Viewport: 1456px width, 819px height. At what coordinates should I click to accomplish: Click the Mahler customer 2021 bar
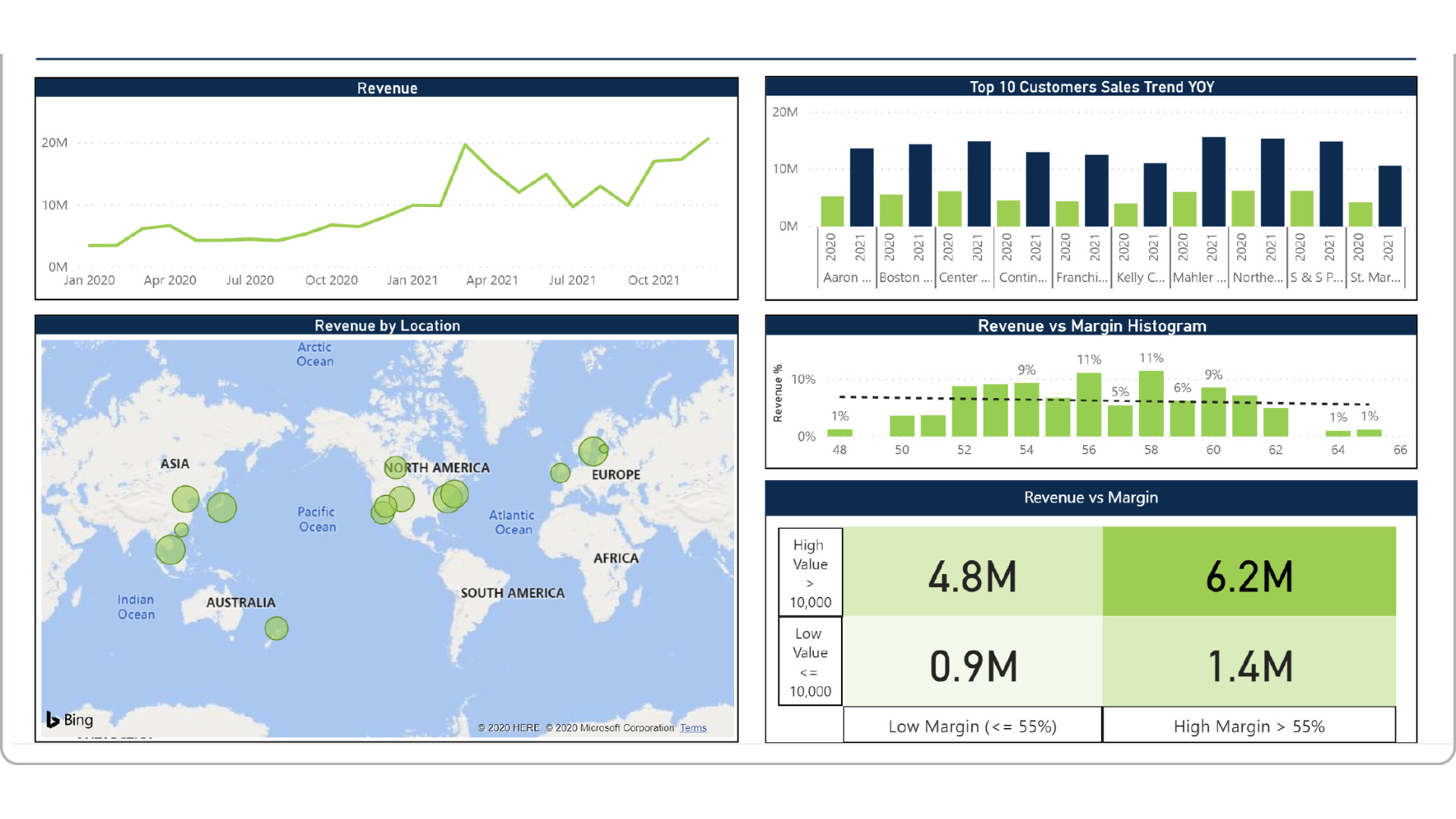(x=1213, y=182)
